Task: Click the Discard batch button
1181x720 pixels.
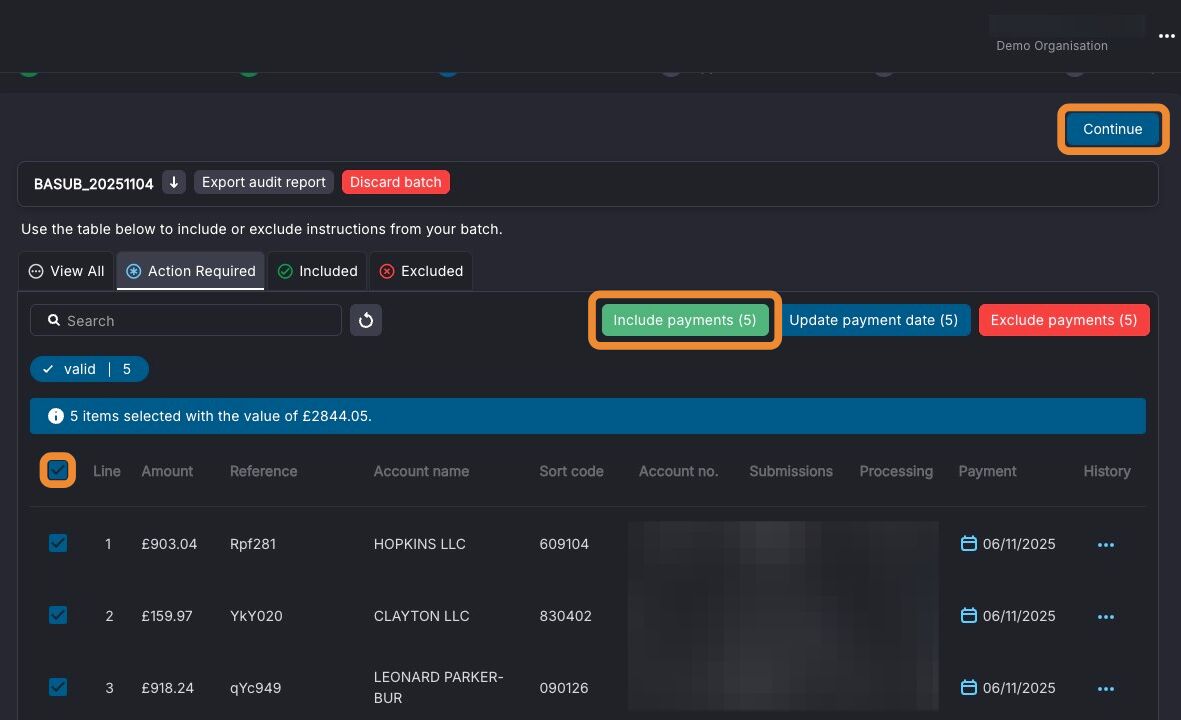Action: coord(395,182)
